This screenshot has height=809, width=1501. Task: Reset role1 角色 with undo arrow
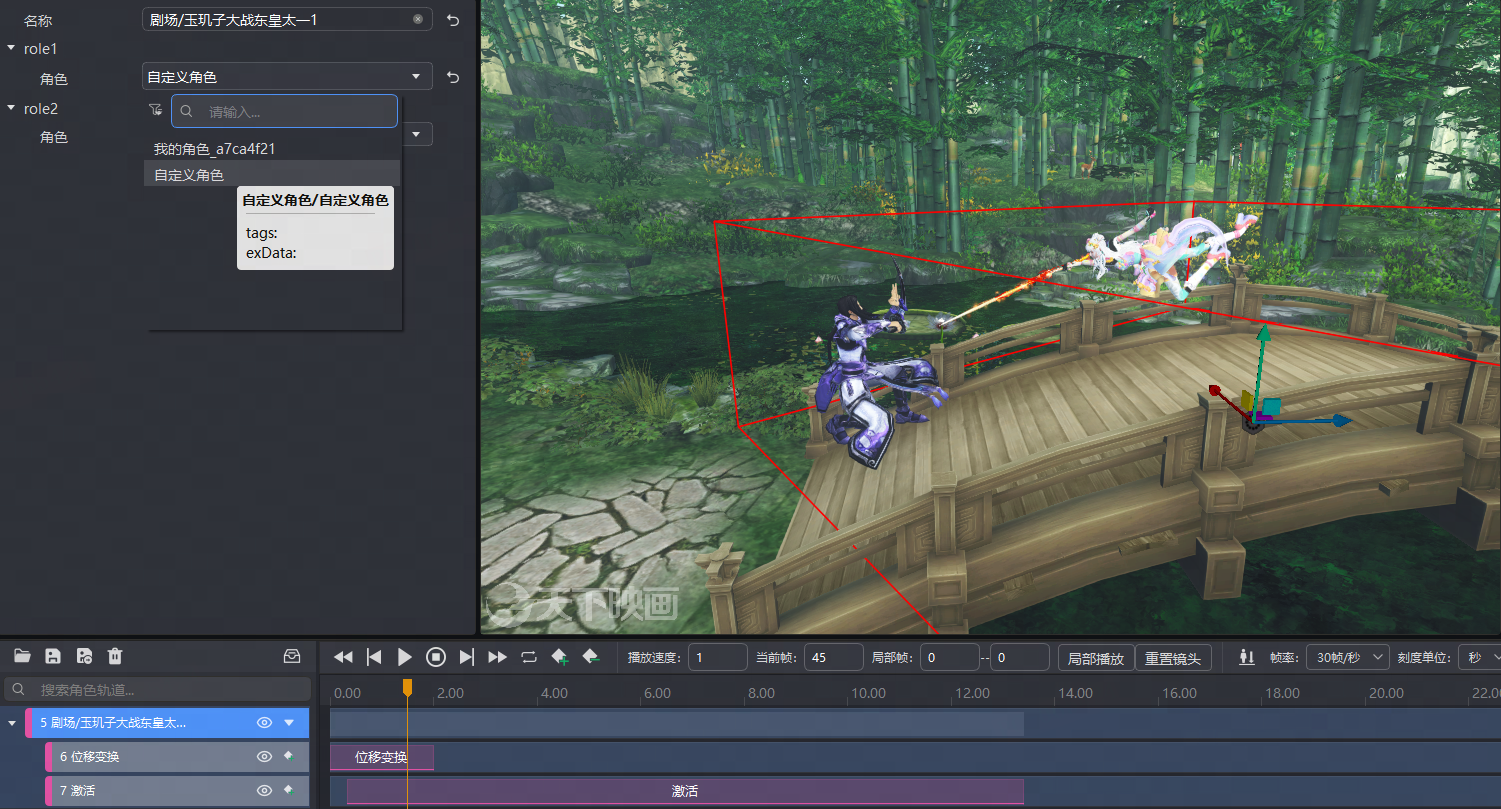[x=453, y=77]
